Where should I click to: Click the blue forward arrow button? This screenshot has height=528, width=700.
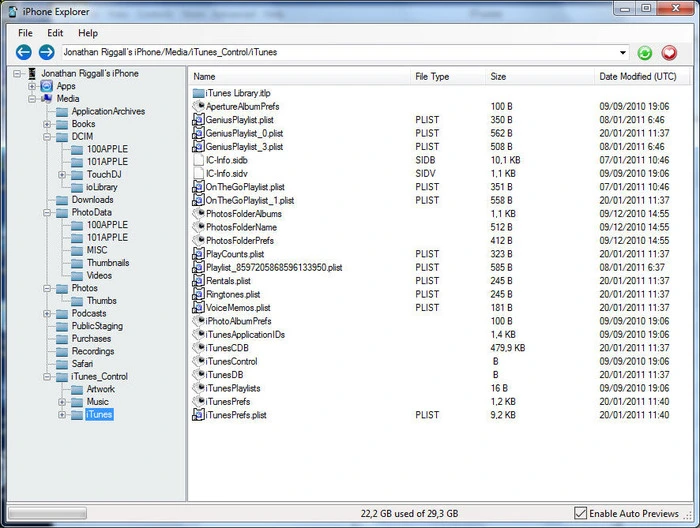point(46,52)
